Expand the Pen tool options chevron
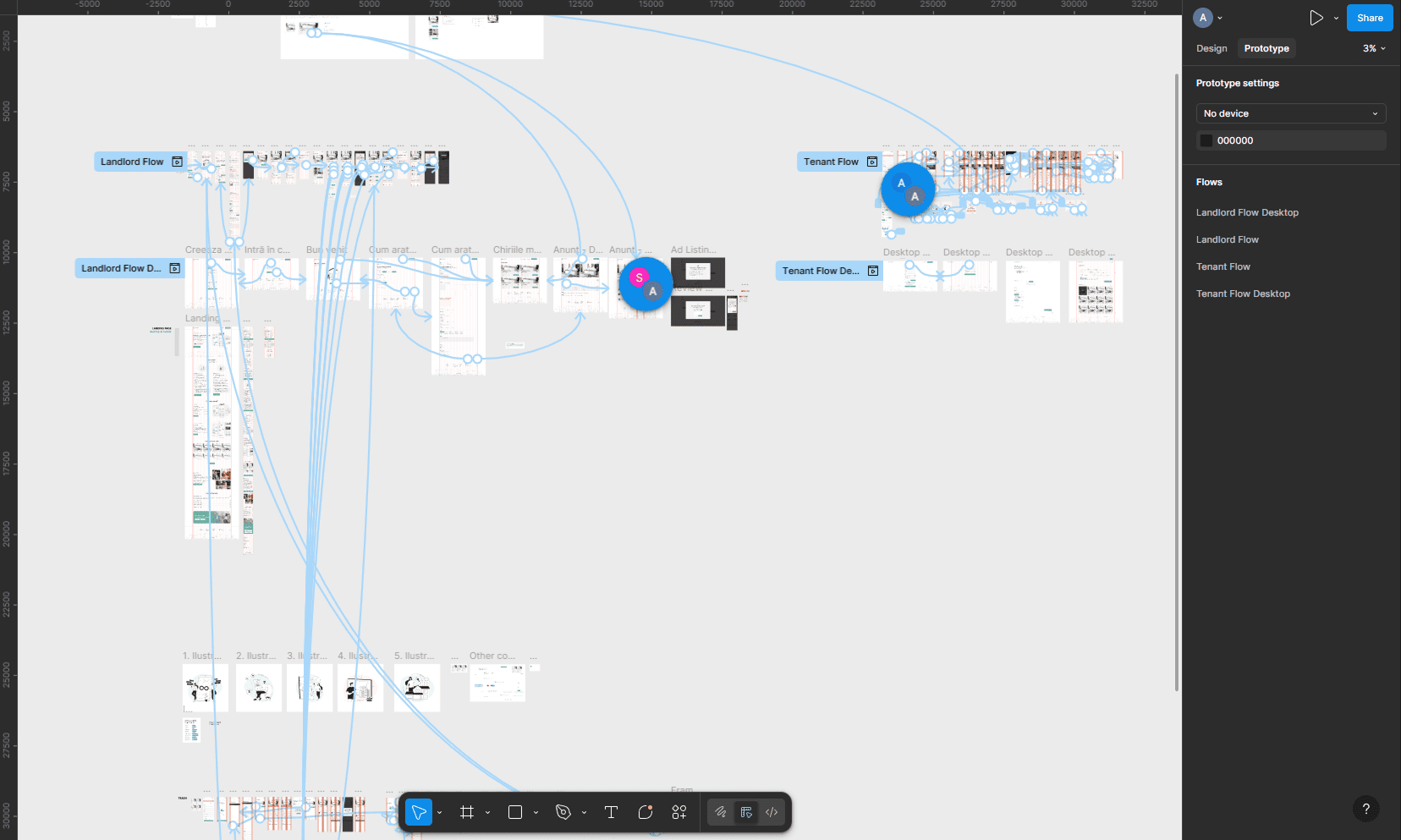Screen dimensions: 1401x840 584,813
